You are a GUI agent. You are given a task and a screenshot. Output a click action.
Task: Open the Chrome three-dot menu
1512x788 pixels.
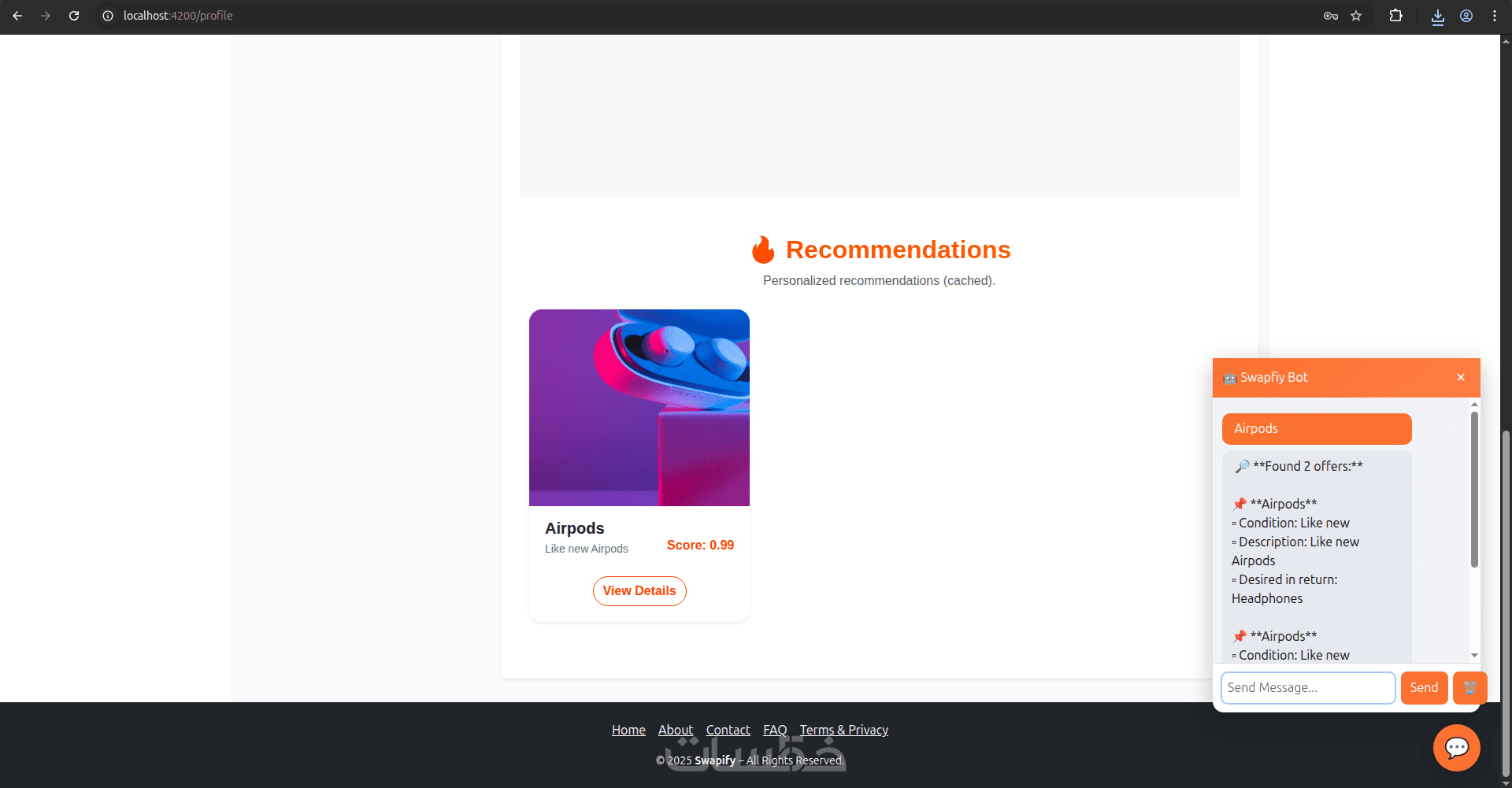point(1495,16)
